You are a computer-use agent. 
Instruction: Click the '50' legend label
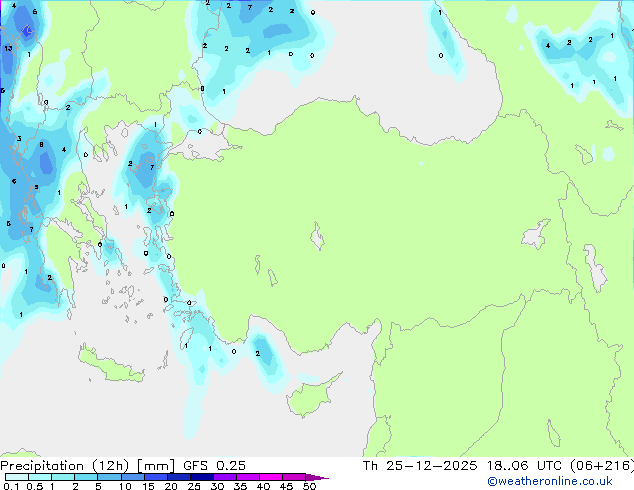pyautogui.click(x=310, y=486)
